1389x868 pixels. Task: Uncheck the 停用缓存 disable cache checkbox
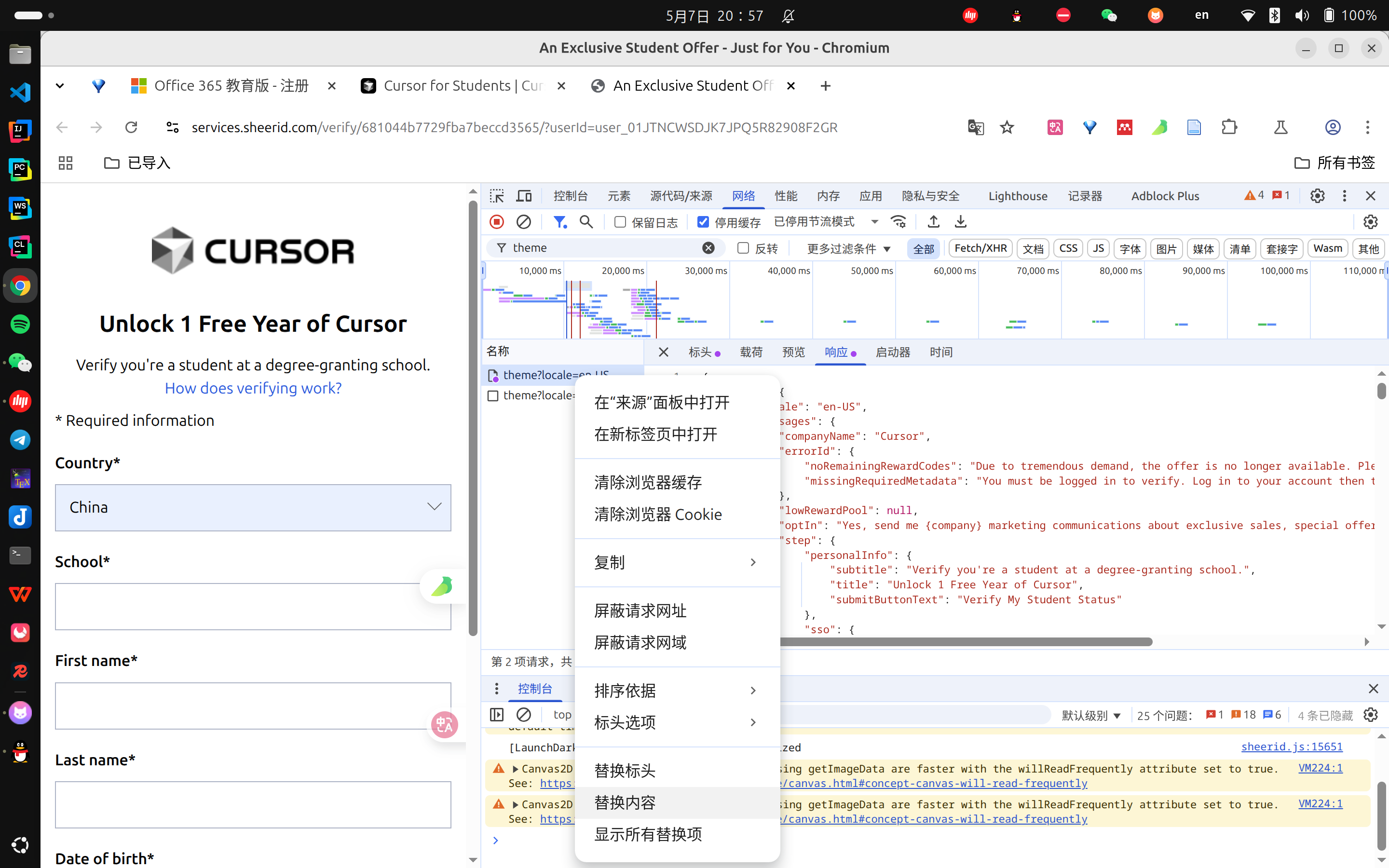tap(703, 222)
